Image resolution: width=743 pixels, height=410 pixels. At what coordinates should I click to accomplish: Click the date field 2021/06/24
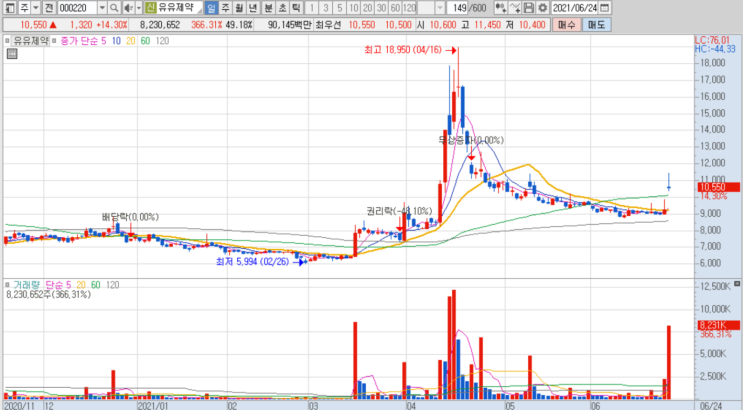coord(575,8)
